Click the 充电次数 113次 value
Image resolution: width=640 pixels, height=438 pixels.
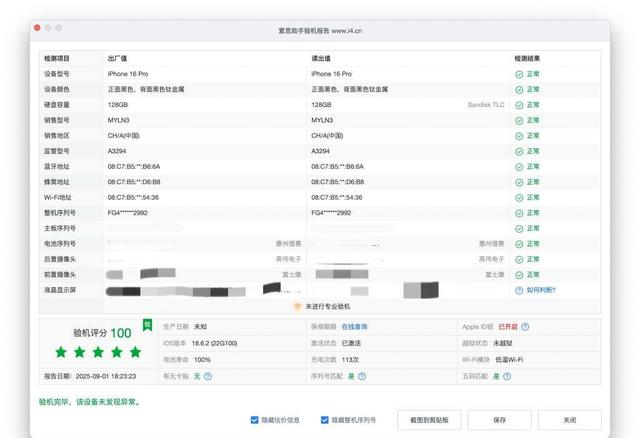coord(350,360)
